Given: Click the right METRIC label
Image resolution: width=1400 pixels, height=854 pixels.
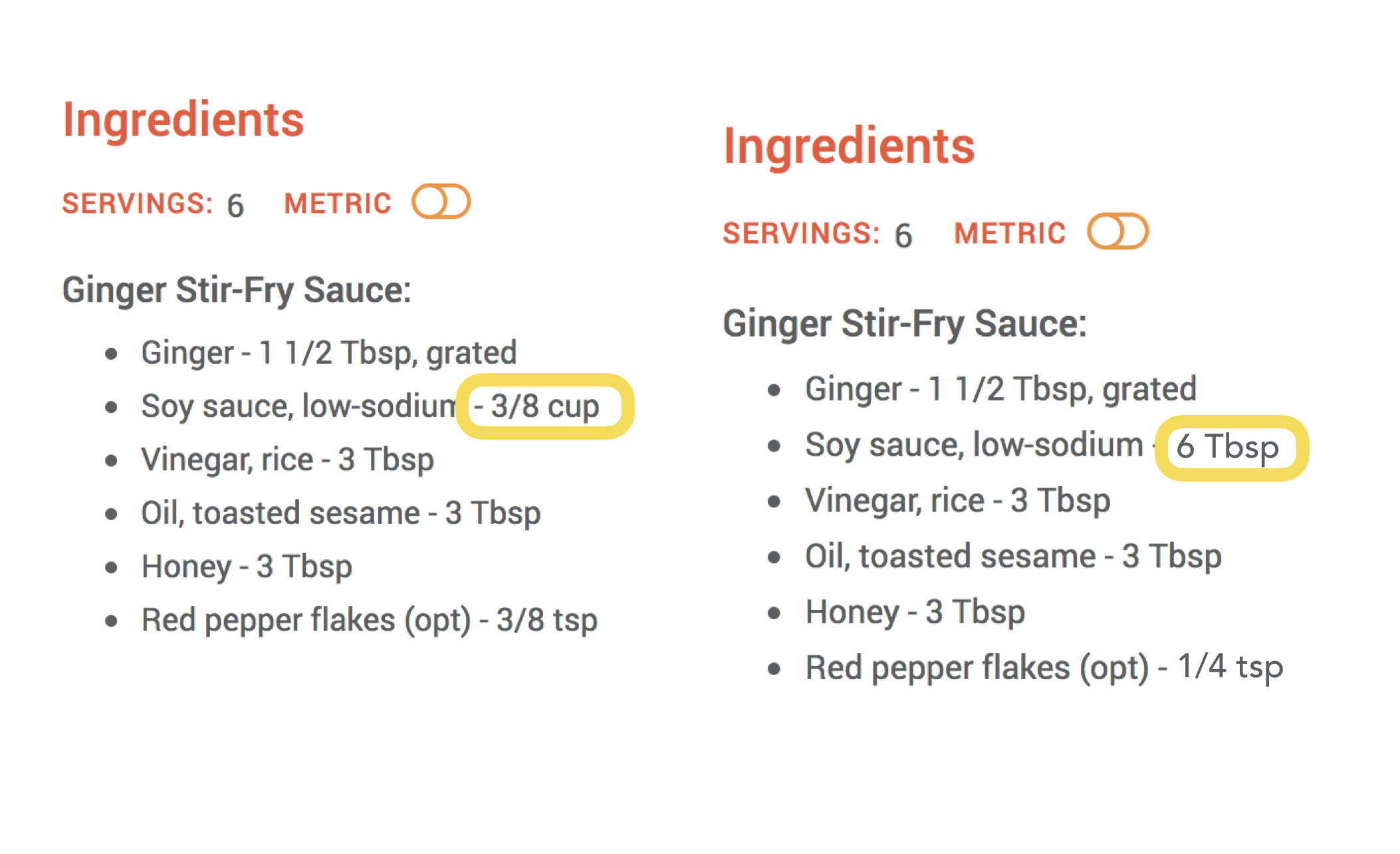Looking at the screenshot, I should (x=1010, y=233).
